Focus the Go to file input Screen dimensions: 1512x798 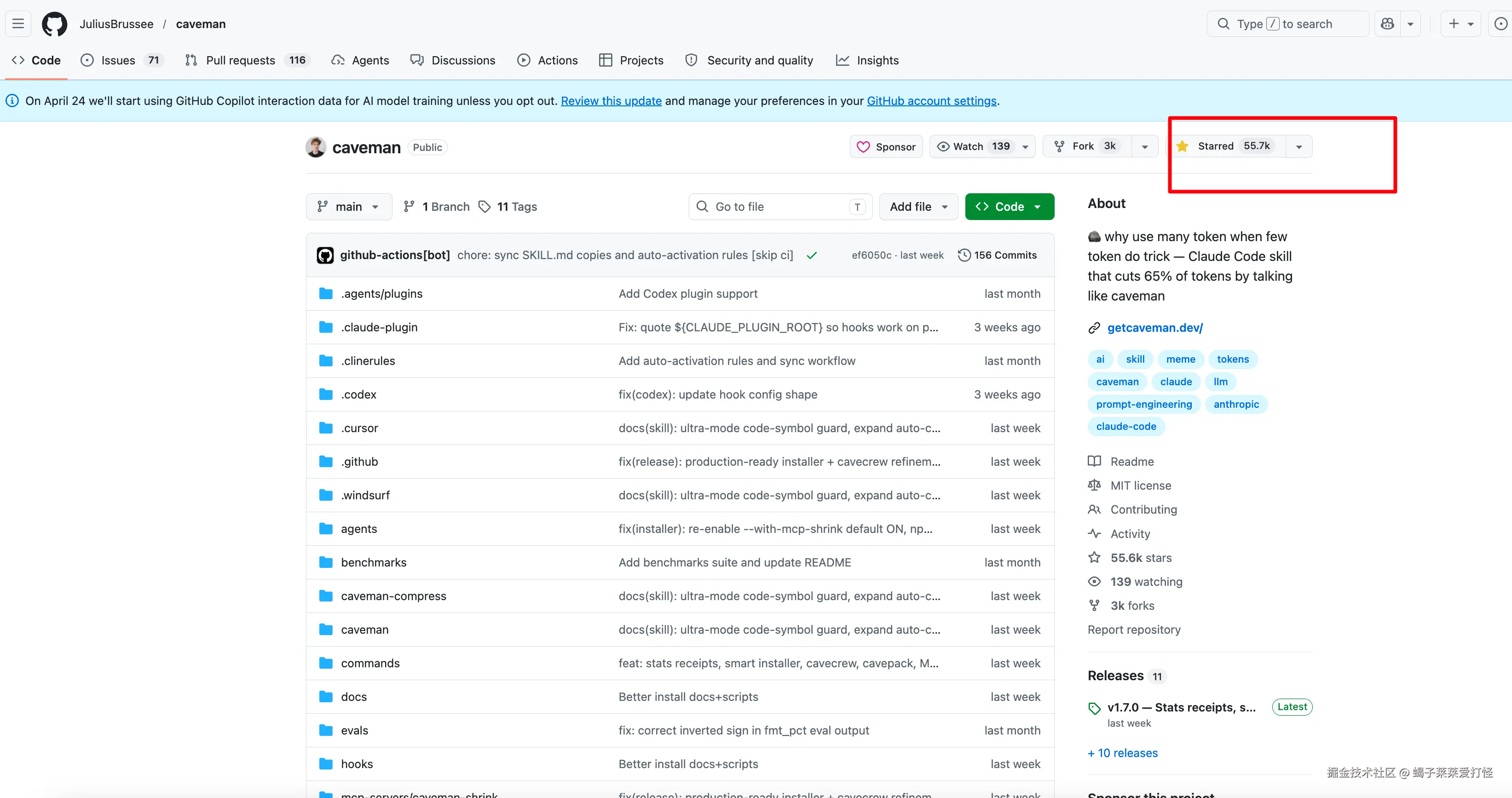point(781,207)
